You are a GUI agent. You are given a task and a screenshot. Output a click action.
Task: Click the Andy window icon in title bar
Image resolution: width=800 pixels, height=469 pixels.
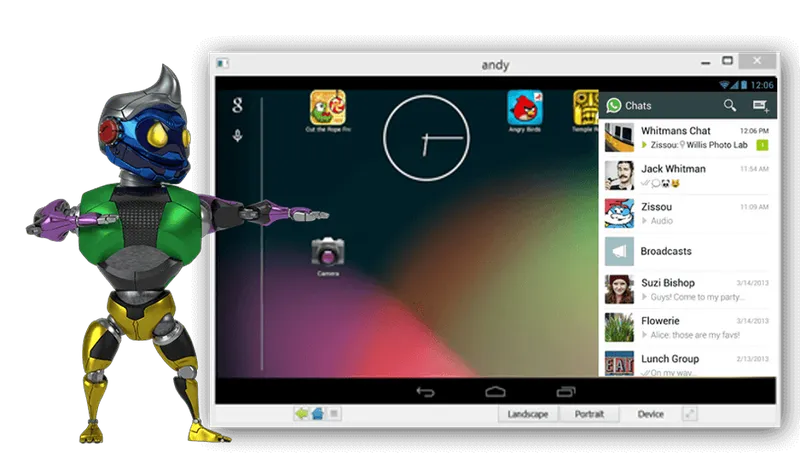pos(222,63)
